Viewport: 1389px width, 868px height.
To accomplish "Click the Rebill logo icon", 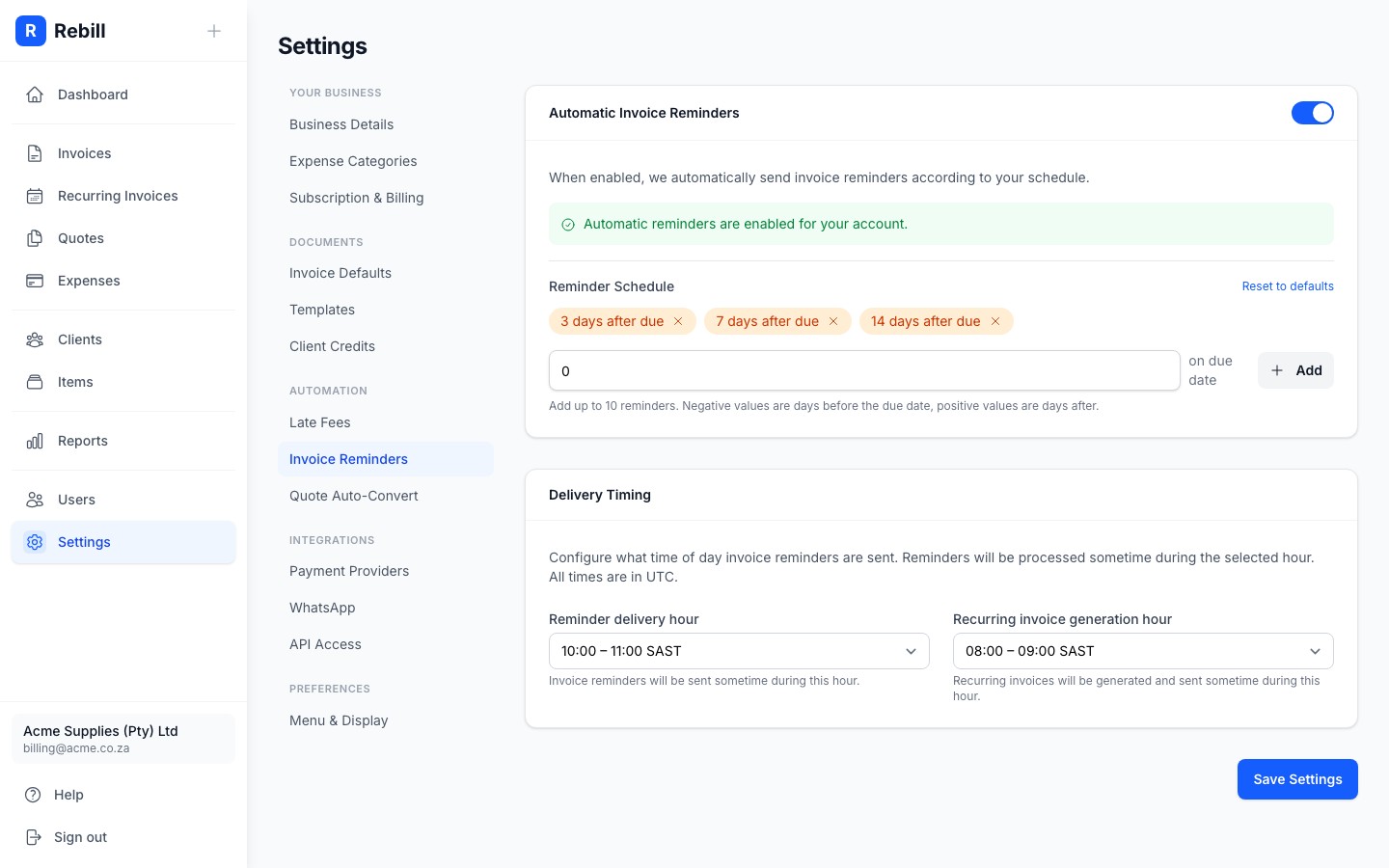I will [x=31, y=31].
